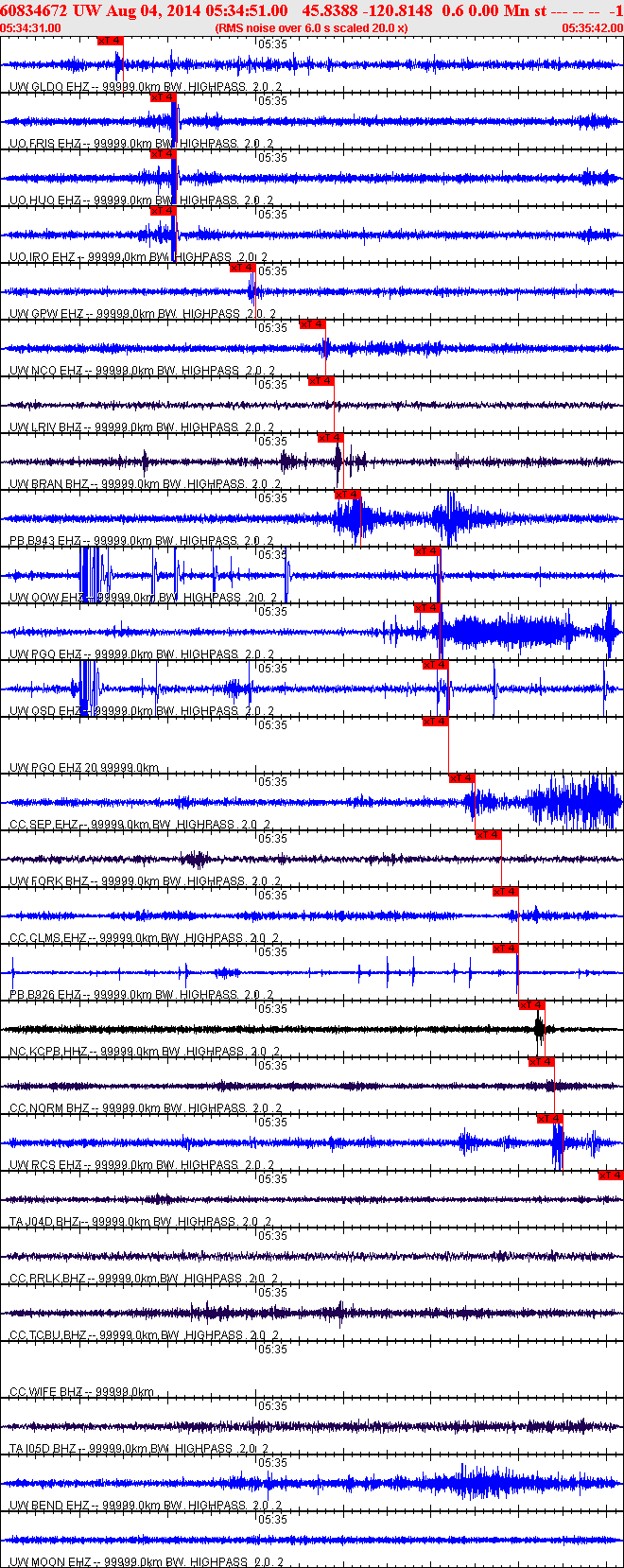624x1568 pixels.
Task: Select the CC WIFE BHZ station label
Action: click(x=81, y=1392)
